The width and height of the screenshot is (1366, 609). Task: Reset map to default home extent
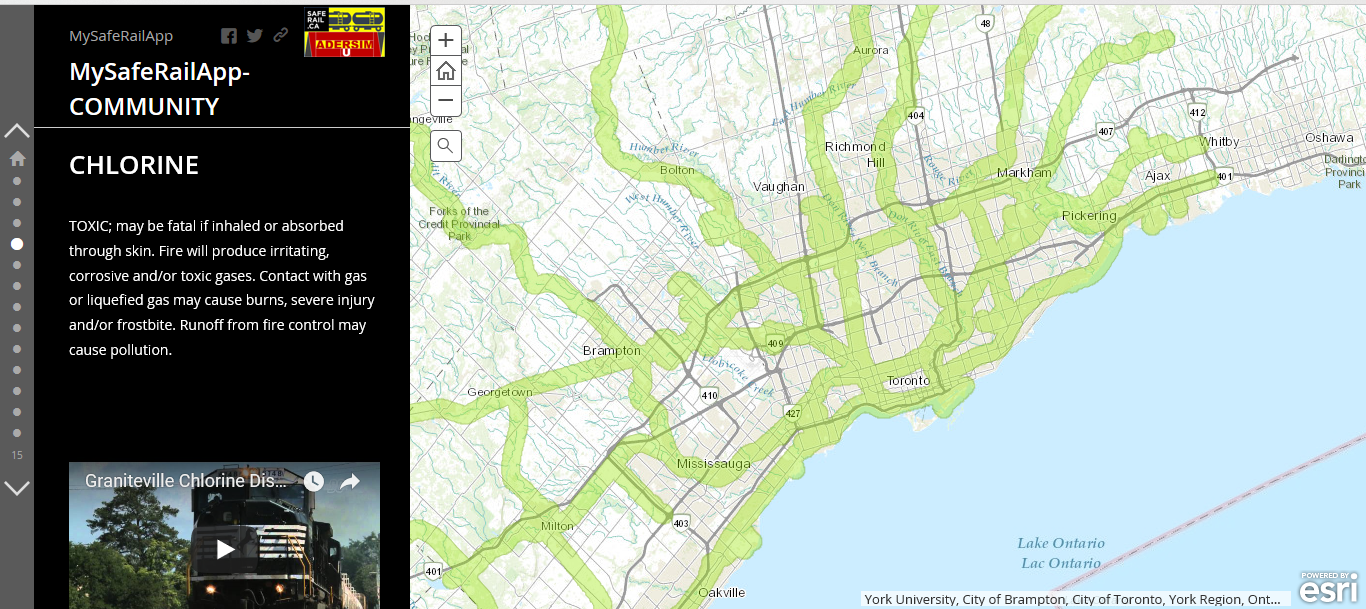tap(446, 71)
